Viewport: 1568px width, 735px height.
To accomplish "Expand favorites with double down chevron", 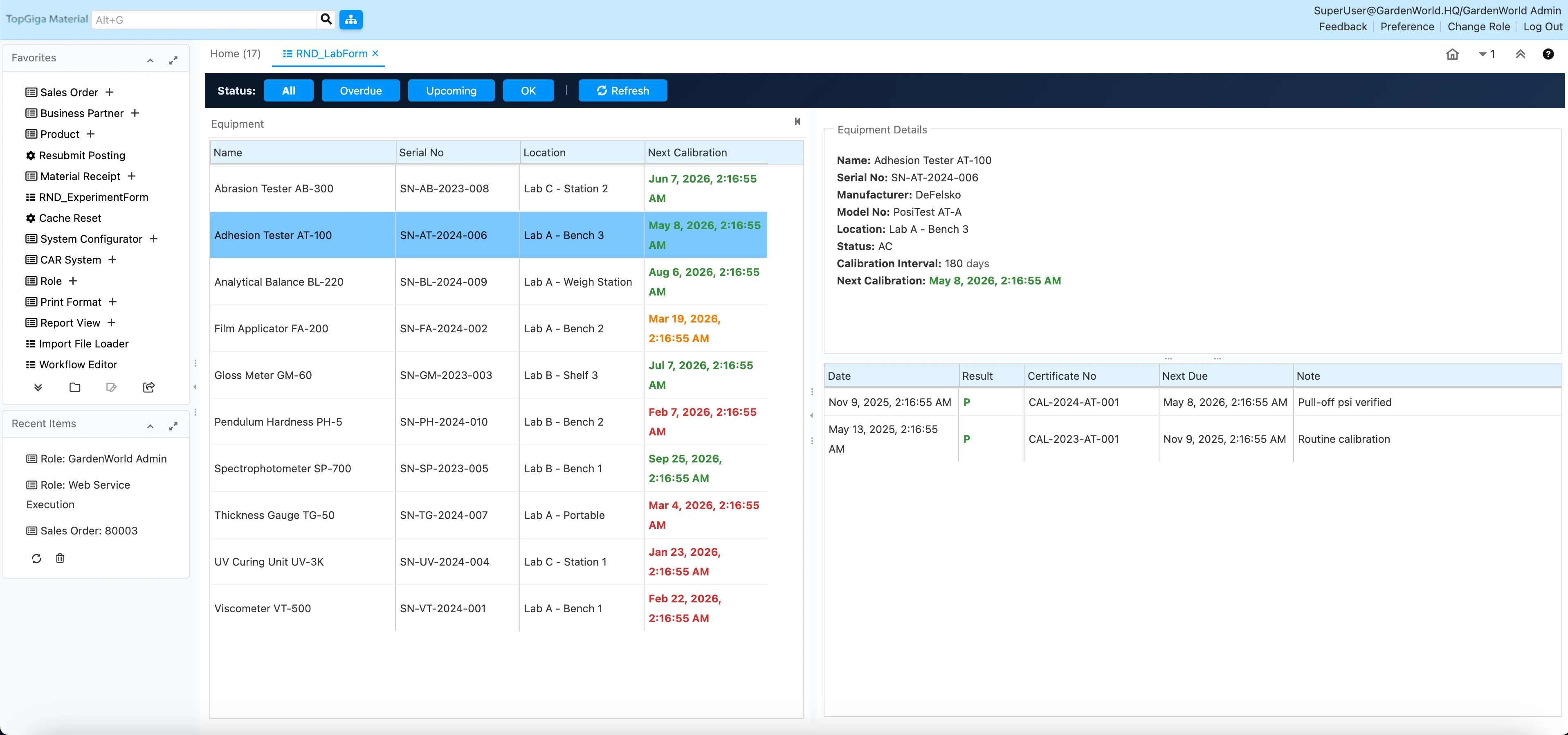I will coord(38,387).
